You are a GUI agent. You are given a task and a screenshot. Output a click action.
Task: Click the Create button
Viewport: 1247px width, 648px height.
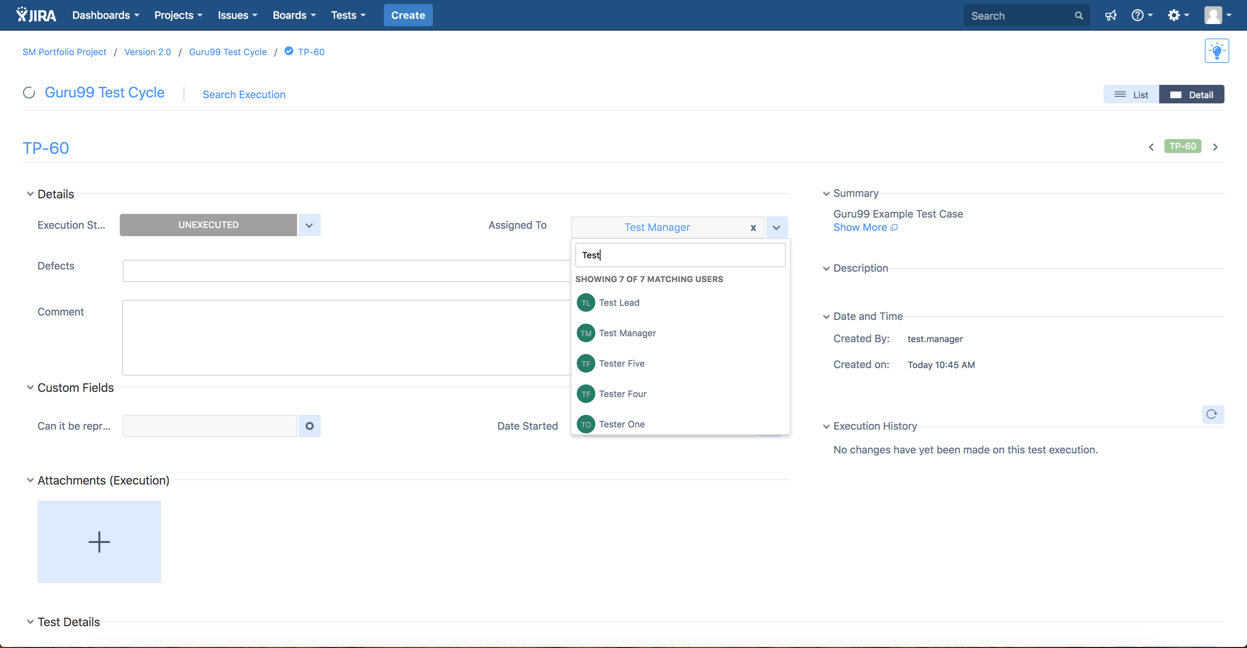[408, 16]
